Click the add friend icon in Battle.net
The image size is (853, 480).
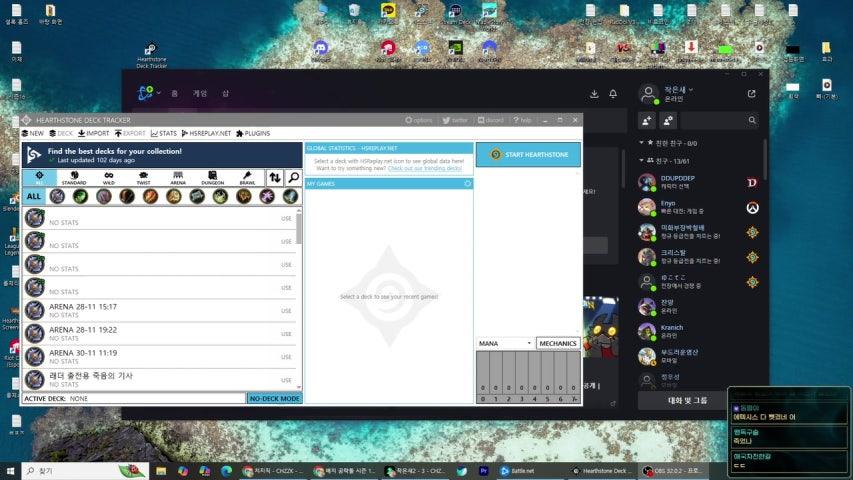click(x=647, y=120)
